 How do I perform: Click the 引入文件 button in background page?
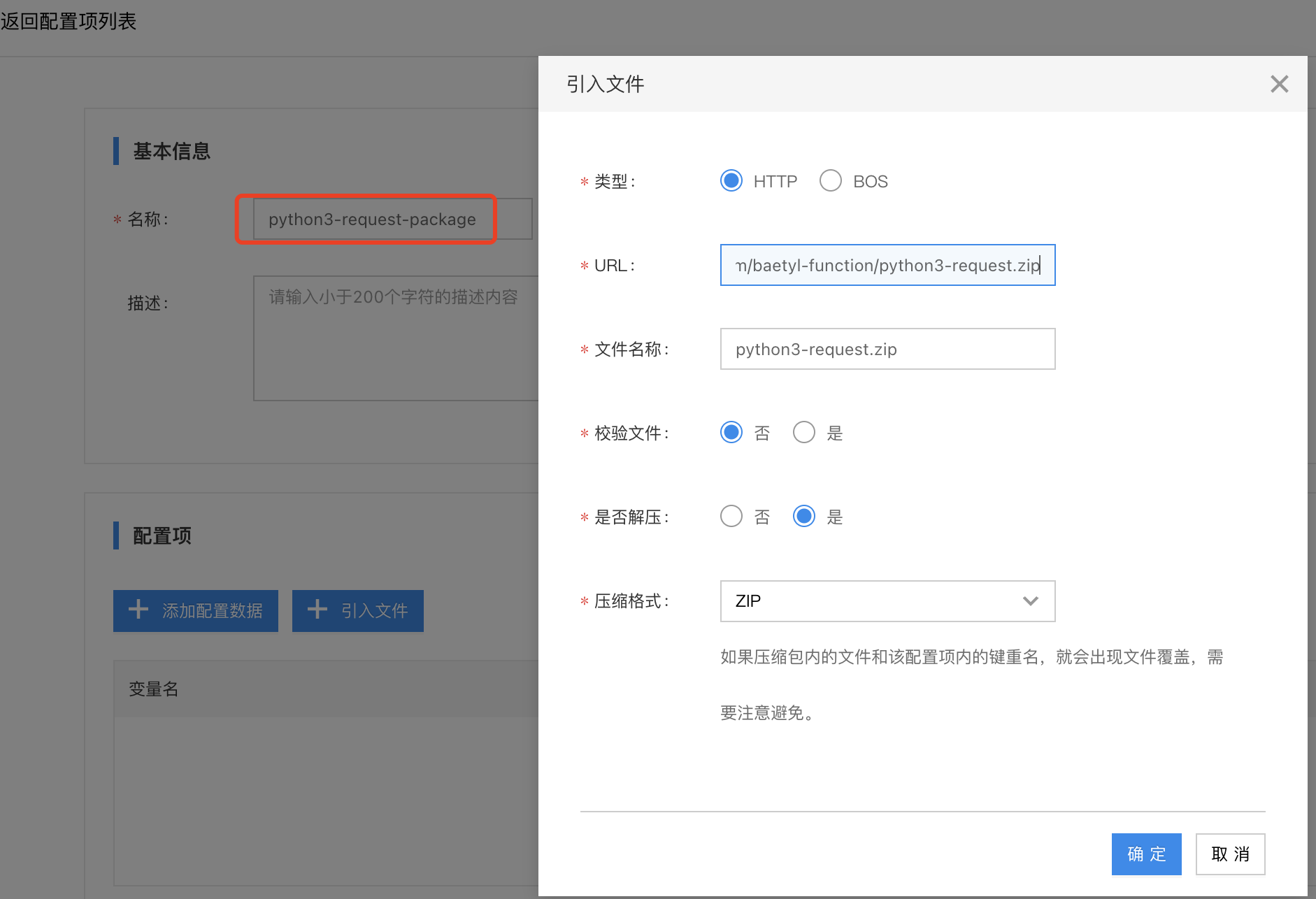click(358, 611)
